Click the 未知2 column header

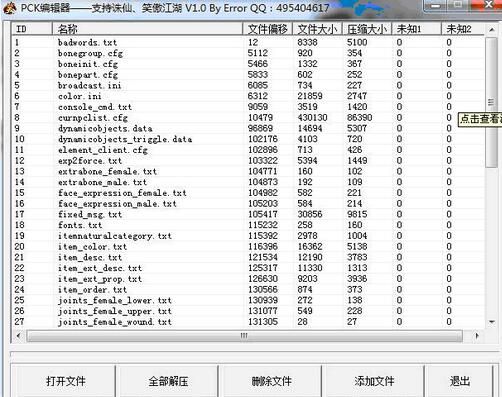463,29
